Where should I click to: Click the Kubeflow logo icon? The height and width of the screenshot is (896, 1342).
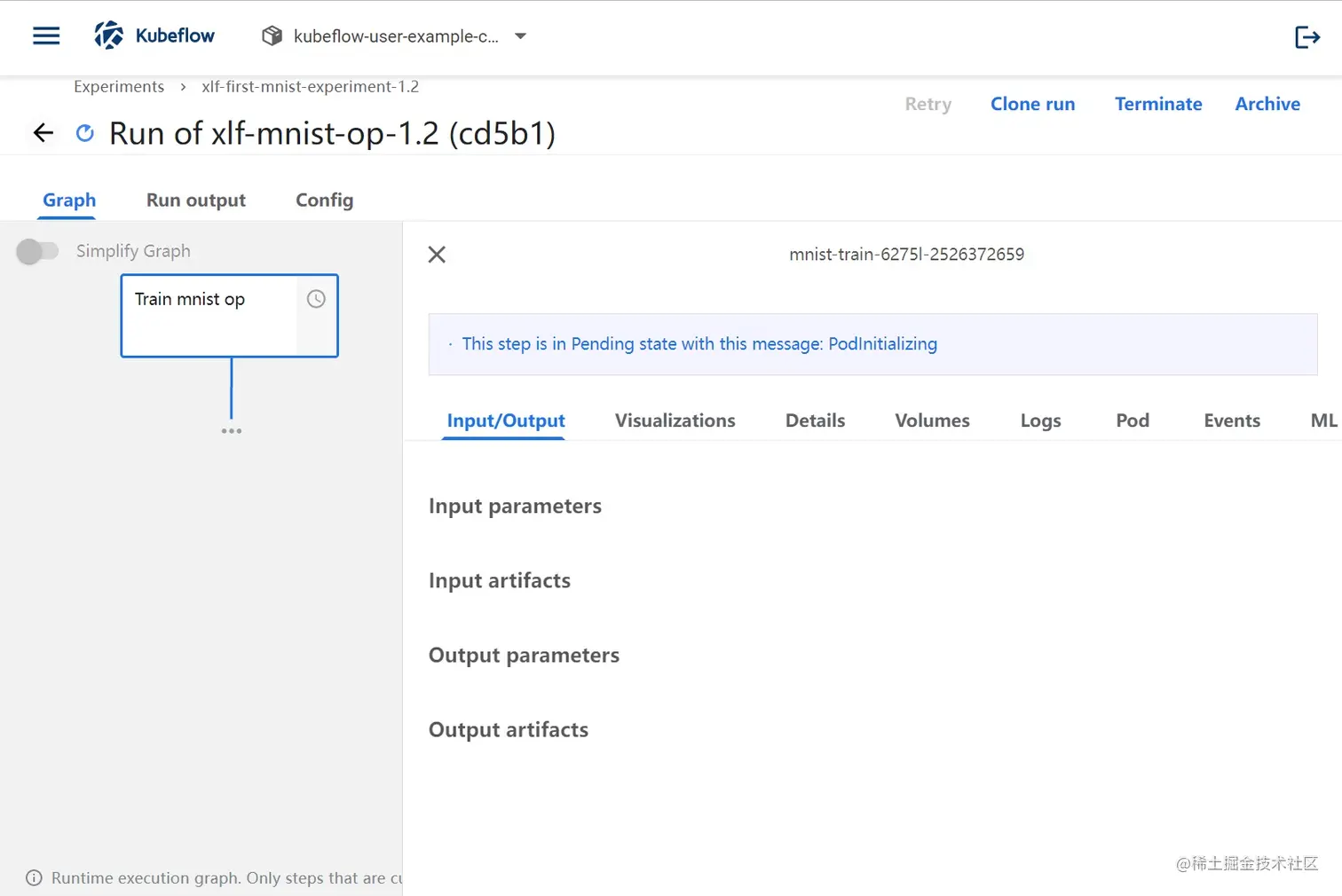point(109,35)
